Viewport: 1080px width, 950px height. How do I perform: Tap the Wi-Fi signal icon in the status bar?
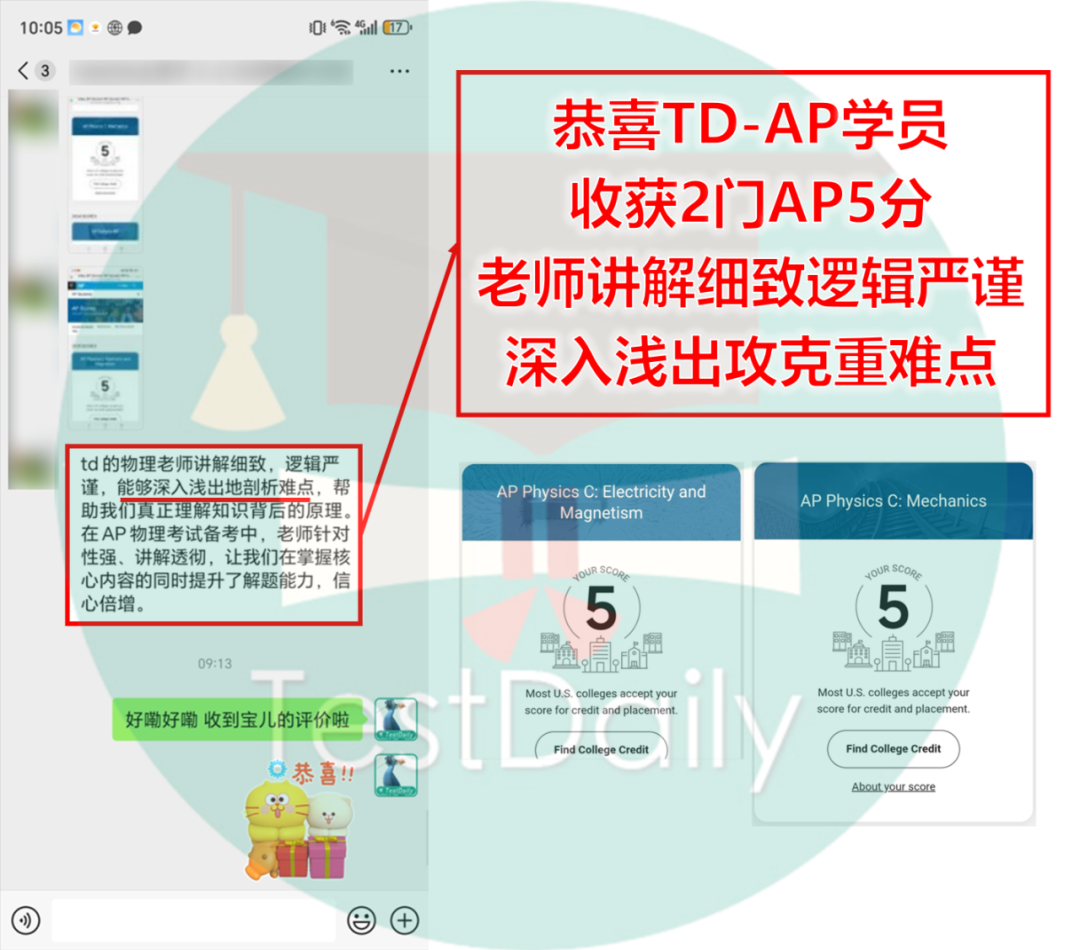[341, 27]
